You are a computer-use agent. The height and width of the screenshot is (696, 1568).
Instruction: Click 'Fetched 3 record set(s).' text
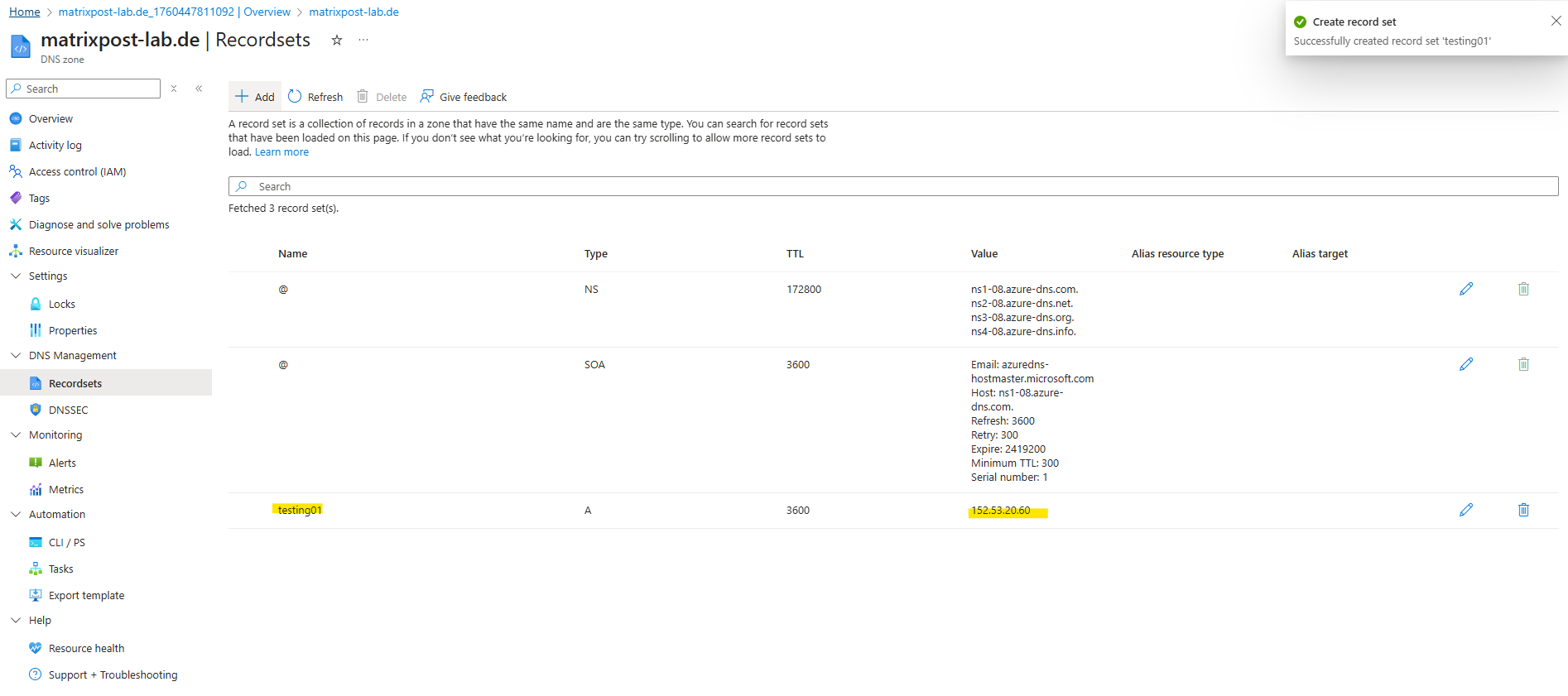[x=283, y=209]
